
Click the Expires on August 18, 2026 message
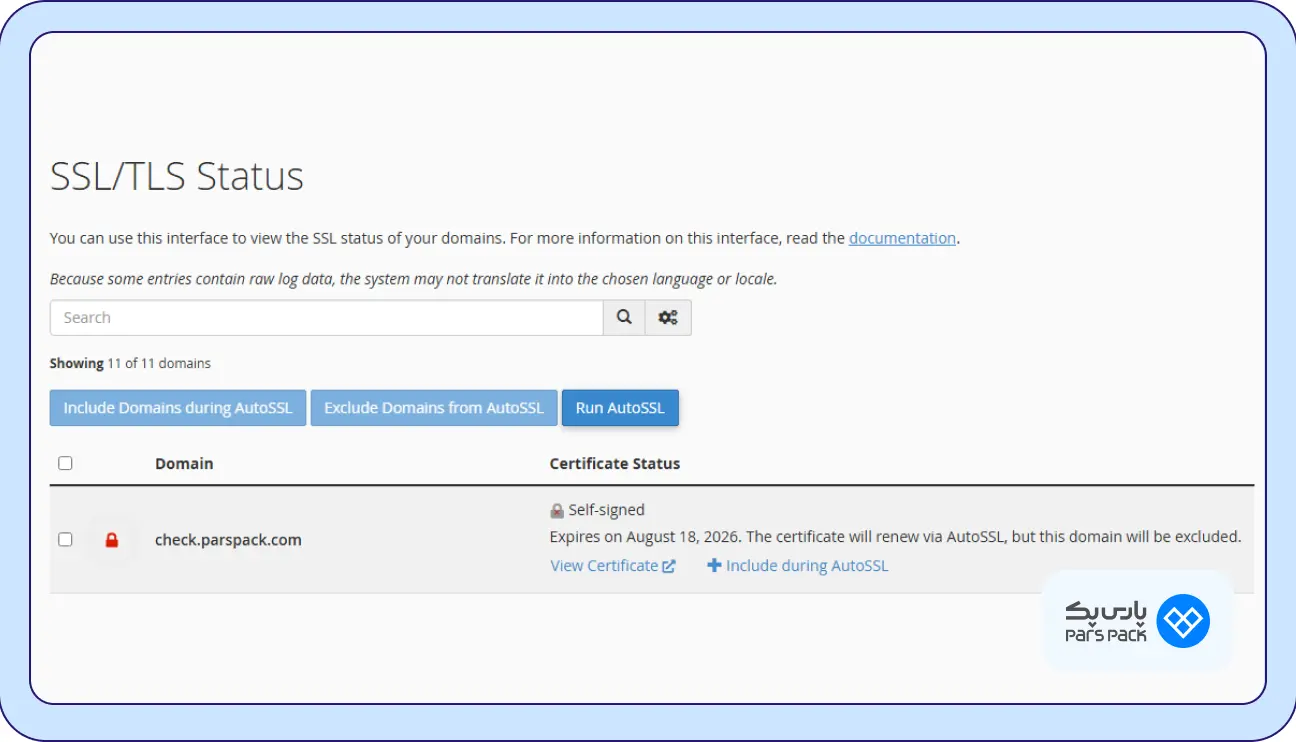[x=895, y=537]
